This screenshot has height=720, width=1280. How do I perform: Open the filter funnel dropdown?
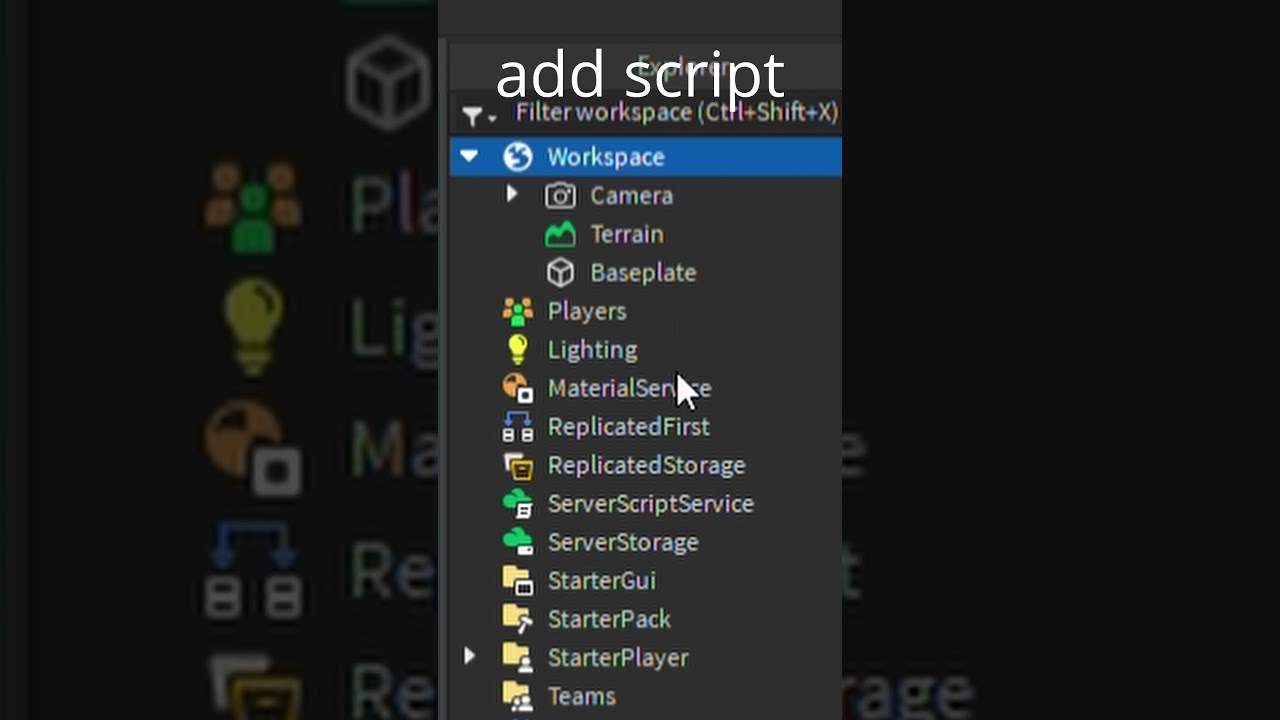click(x=478, y=115)
